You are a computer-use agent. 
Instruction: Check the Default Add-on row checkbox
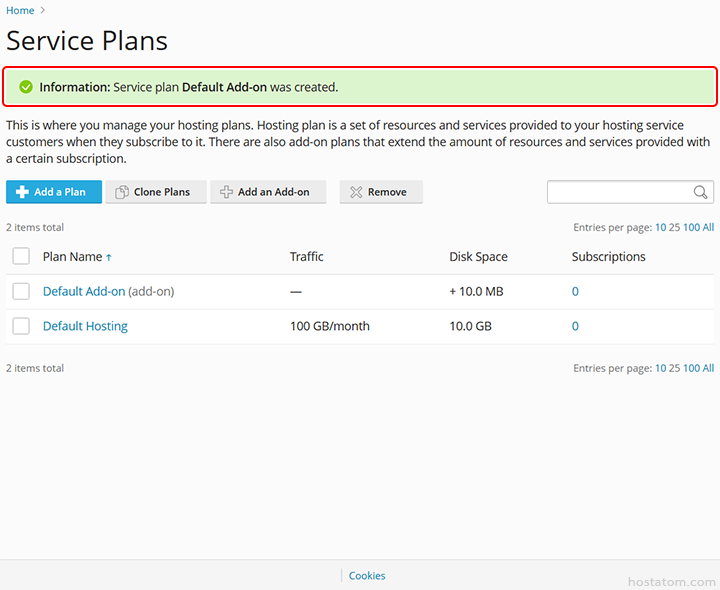21,292
